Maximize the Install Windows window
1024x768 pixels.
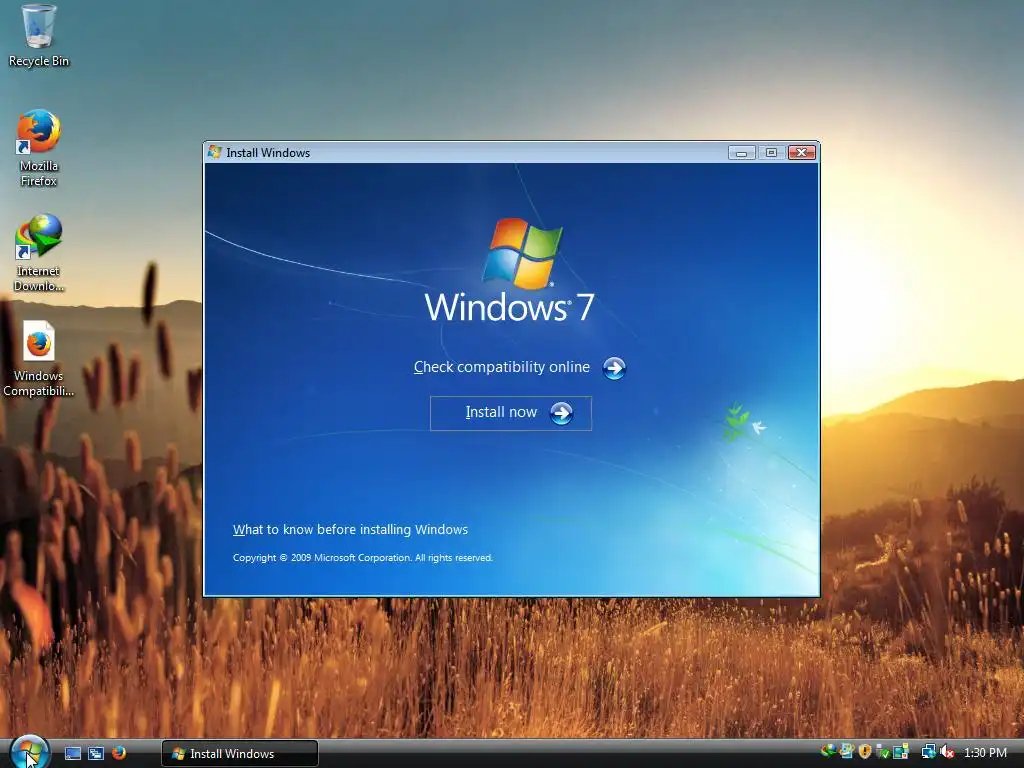point(771,152)
